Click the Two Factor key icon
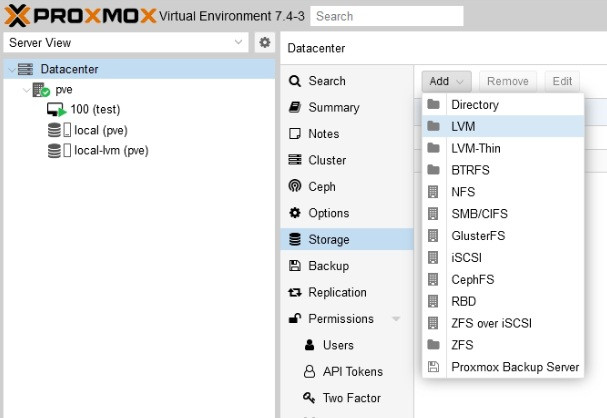607x418 pixels. coord(309,397)
